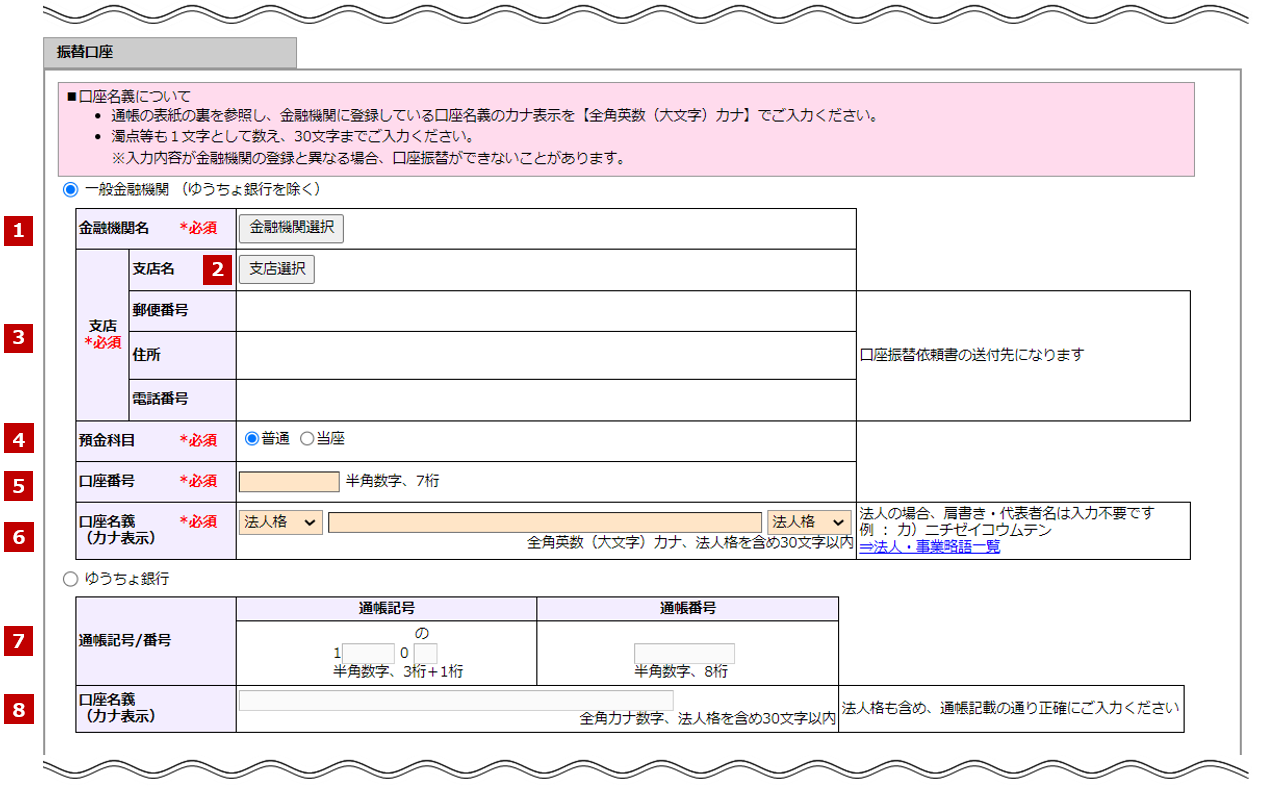This screenshot has height=788, width=1262.
Task: Open the 法人・事業略語一覧 link
Action: (x=929, y=546)
